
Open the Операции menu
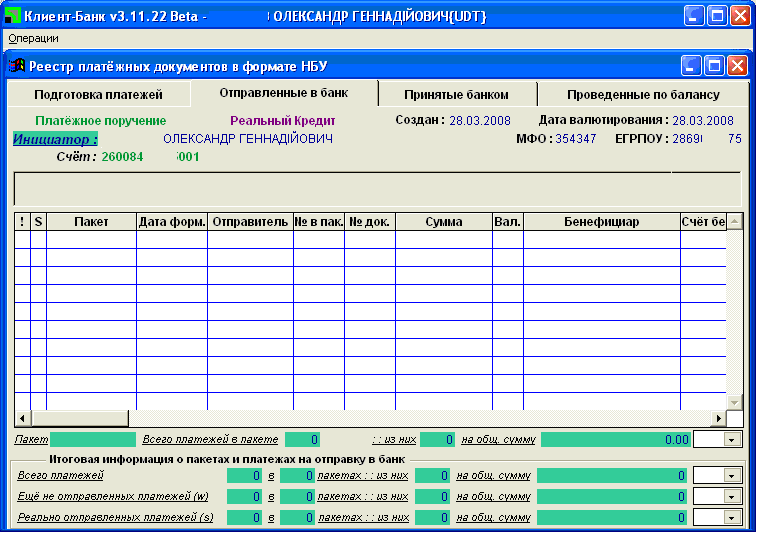33,38
